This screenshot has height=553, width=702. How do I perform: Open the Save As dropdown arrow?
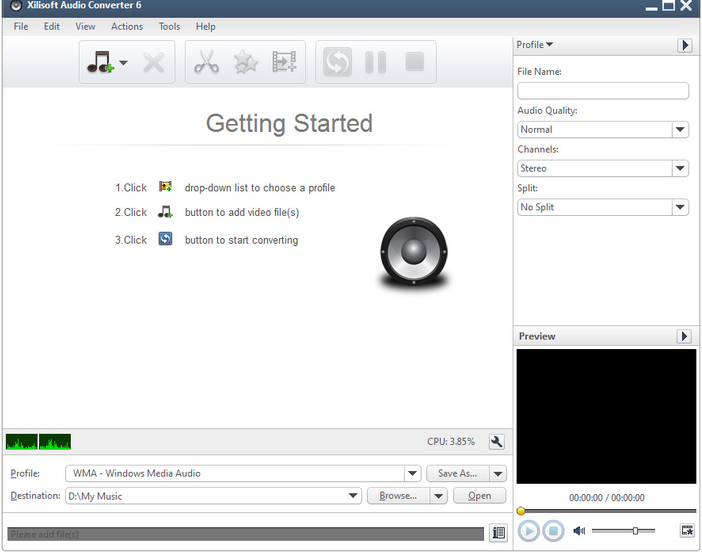[x=498, y=473]
